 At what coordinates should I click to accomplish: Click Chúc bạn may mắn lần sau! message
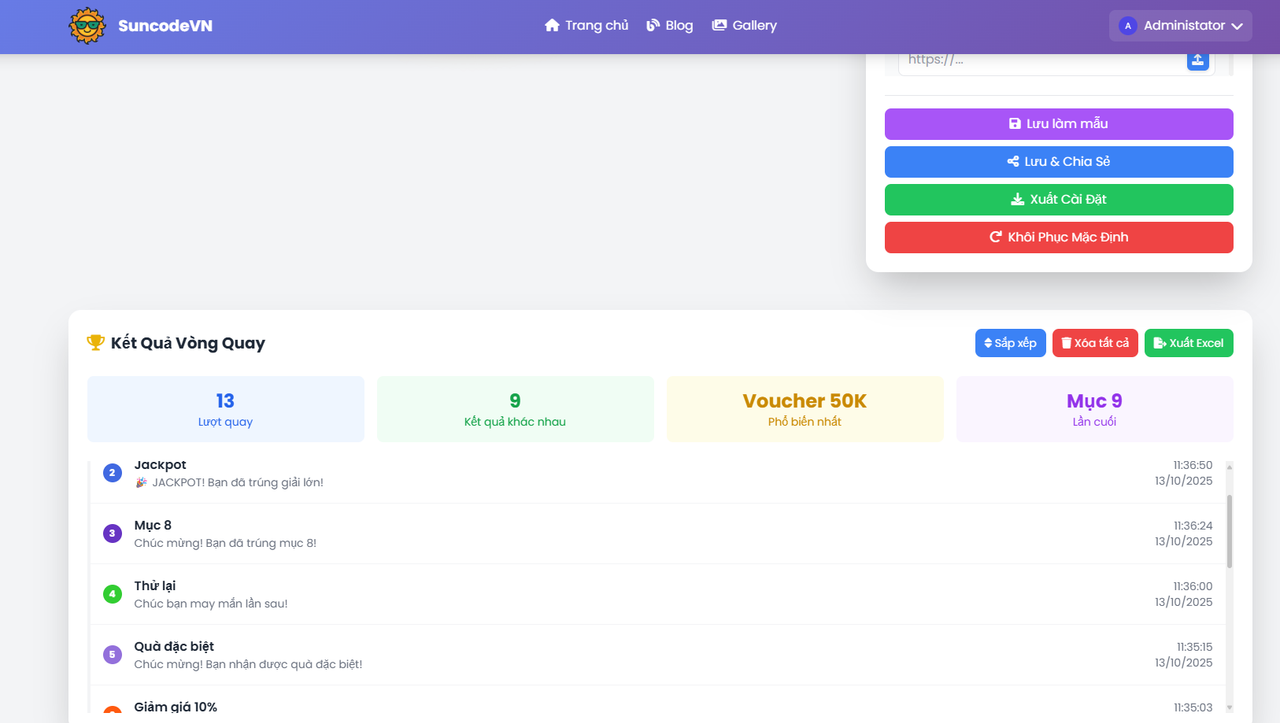click(x=211, y=604)
